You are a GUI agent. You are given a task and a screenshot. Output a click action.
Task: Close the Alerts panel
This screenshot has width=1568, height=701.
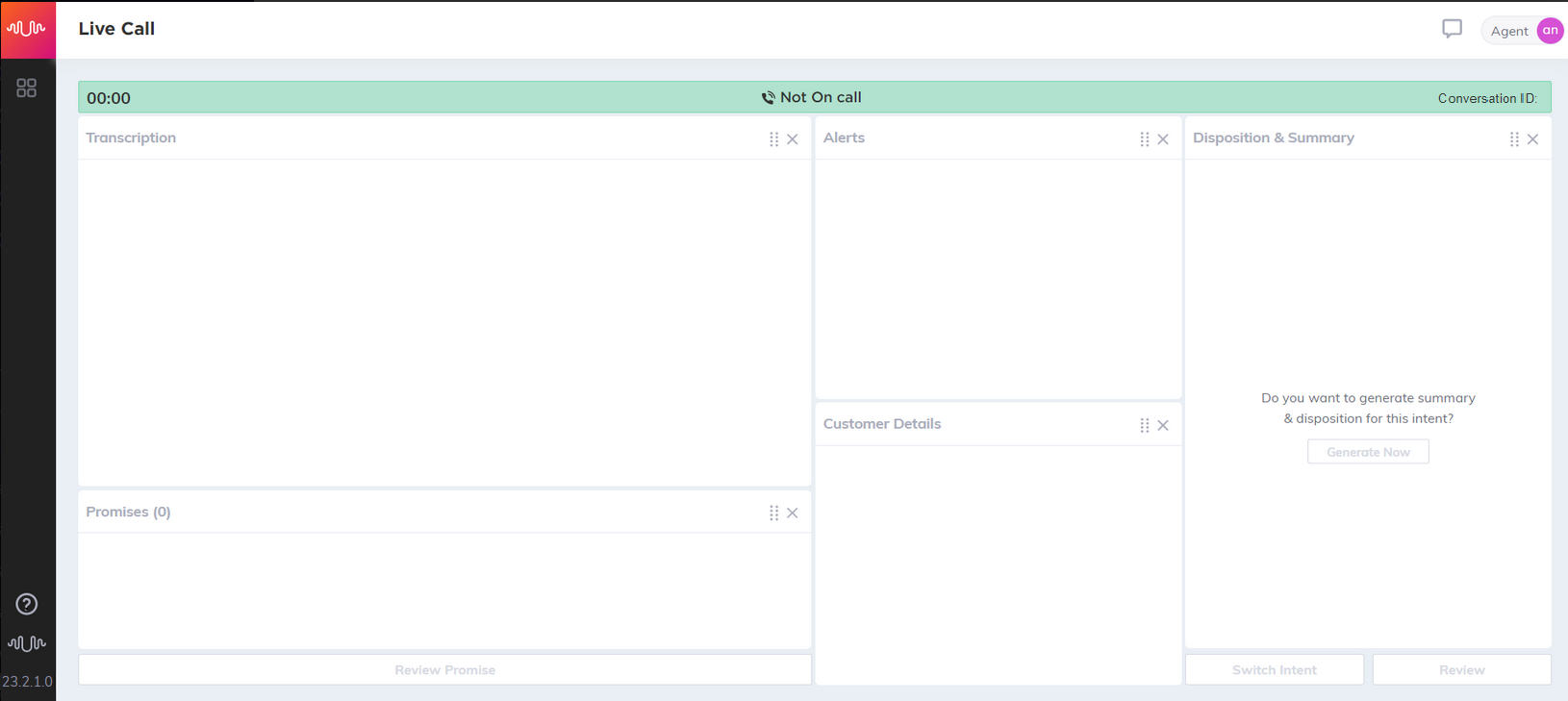tap(1163, 139)
